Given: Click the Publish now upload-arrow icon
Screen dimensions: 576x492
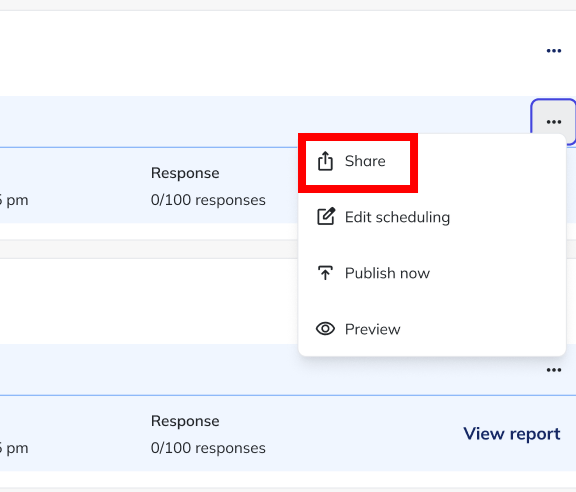Looking at the screenshot, I should pyautogui.click(x=325, y=273).
